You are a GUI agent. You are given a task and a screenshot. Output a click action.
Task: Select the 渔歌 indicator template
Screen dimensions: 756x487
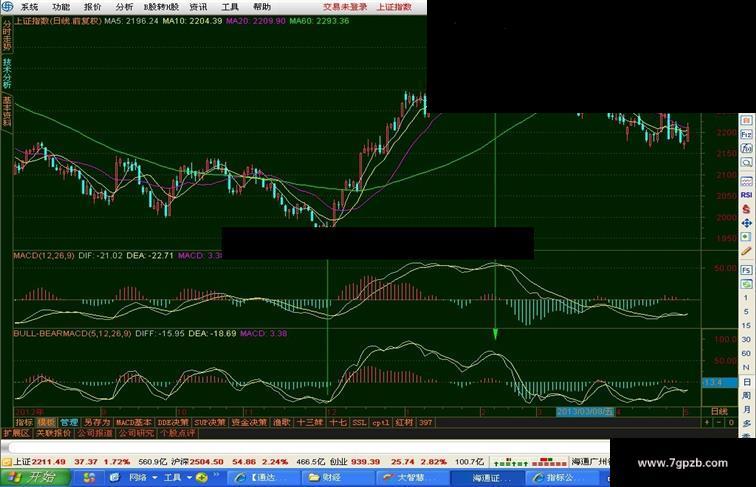pyautogui.click(x=282, y=422)
